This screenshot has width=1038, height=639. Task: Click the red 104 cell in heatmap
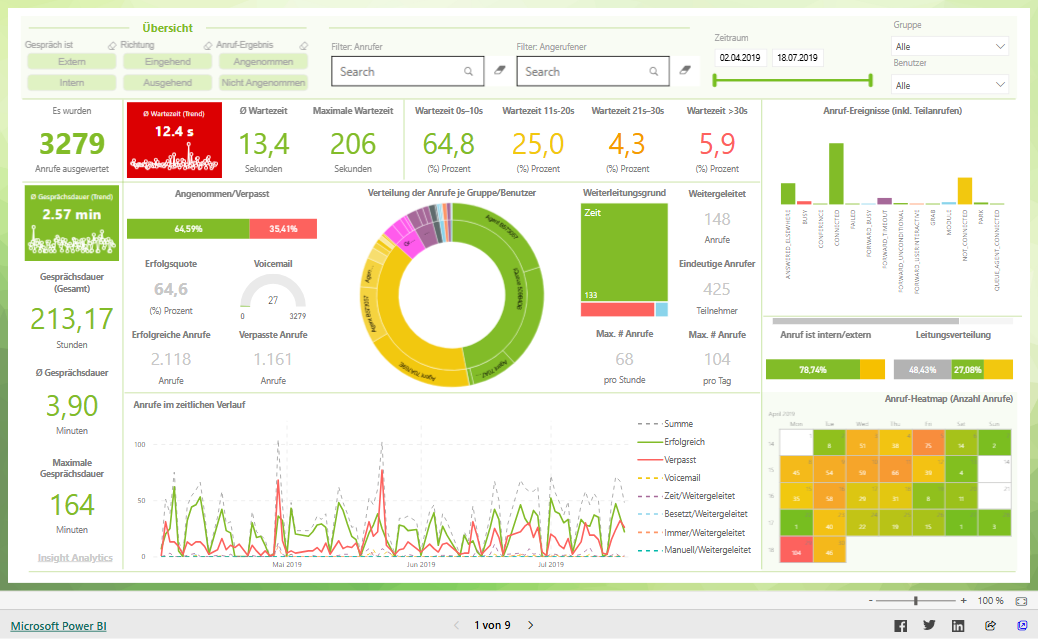(x=796, y=550)
